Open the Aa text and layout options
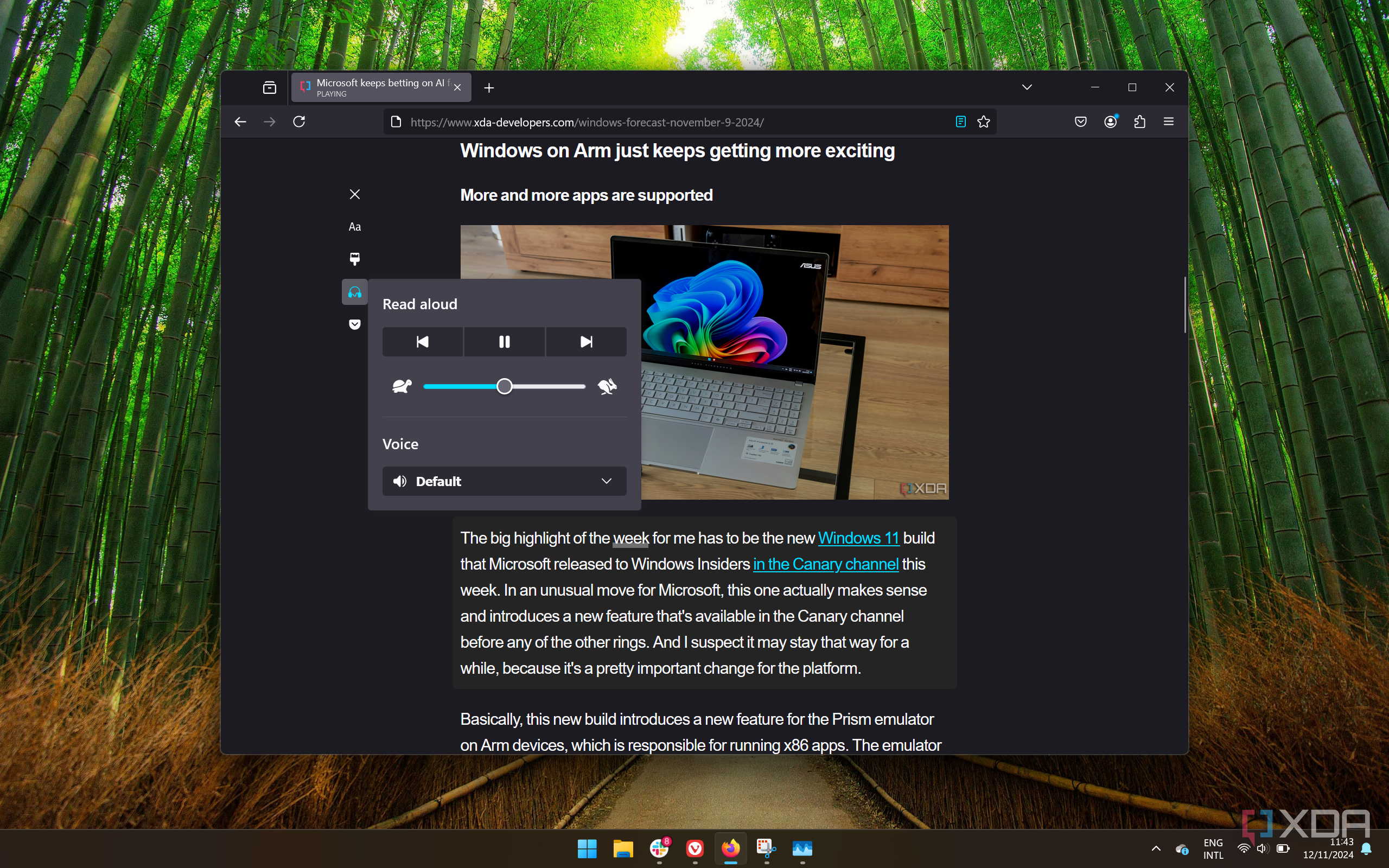The width and height of the screenshot is (1389, 868). tap(355, 227)
